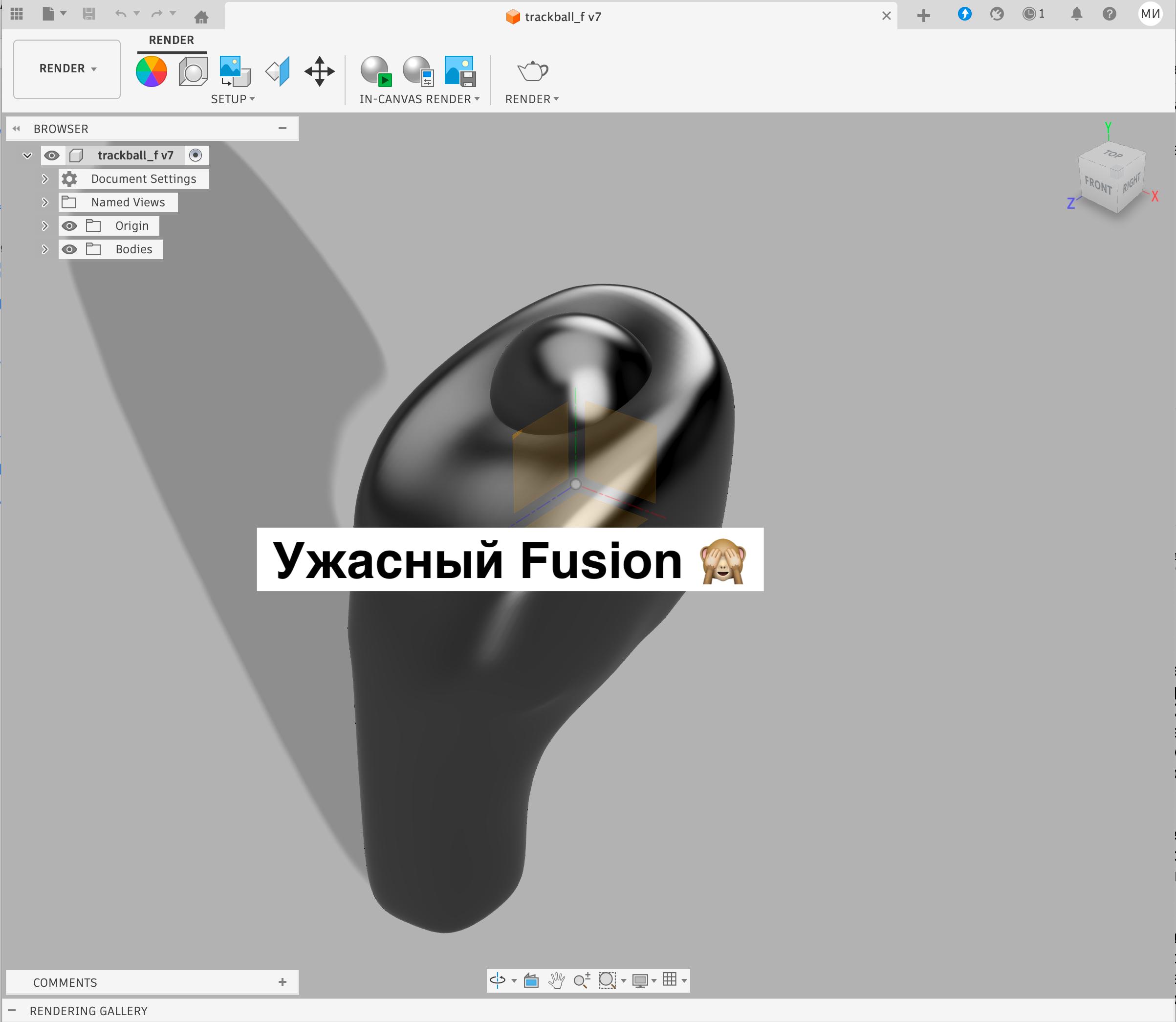1176x1022 pixels.
Task: Open the Appearance color wheel tool
Action: (x=152, y=71)
